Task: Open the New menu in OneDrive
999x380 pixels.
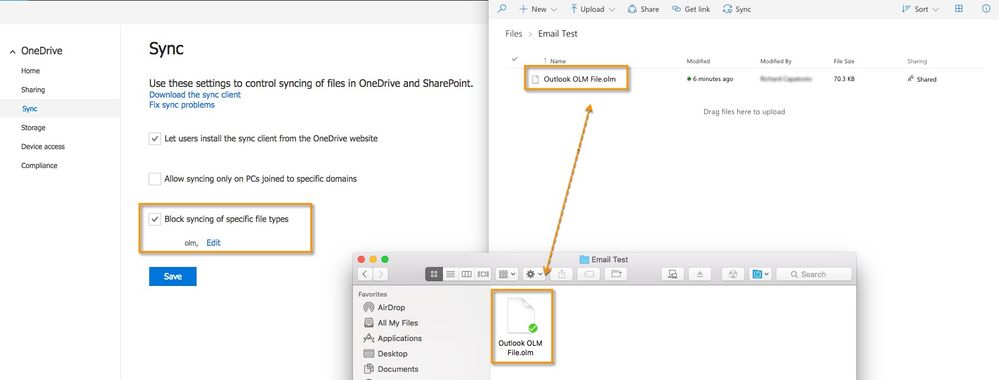Action: [538, 9]
